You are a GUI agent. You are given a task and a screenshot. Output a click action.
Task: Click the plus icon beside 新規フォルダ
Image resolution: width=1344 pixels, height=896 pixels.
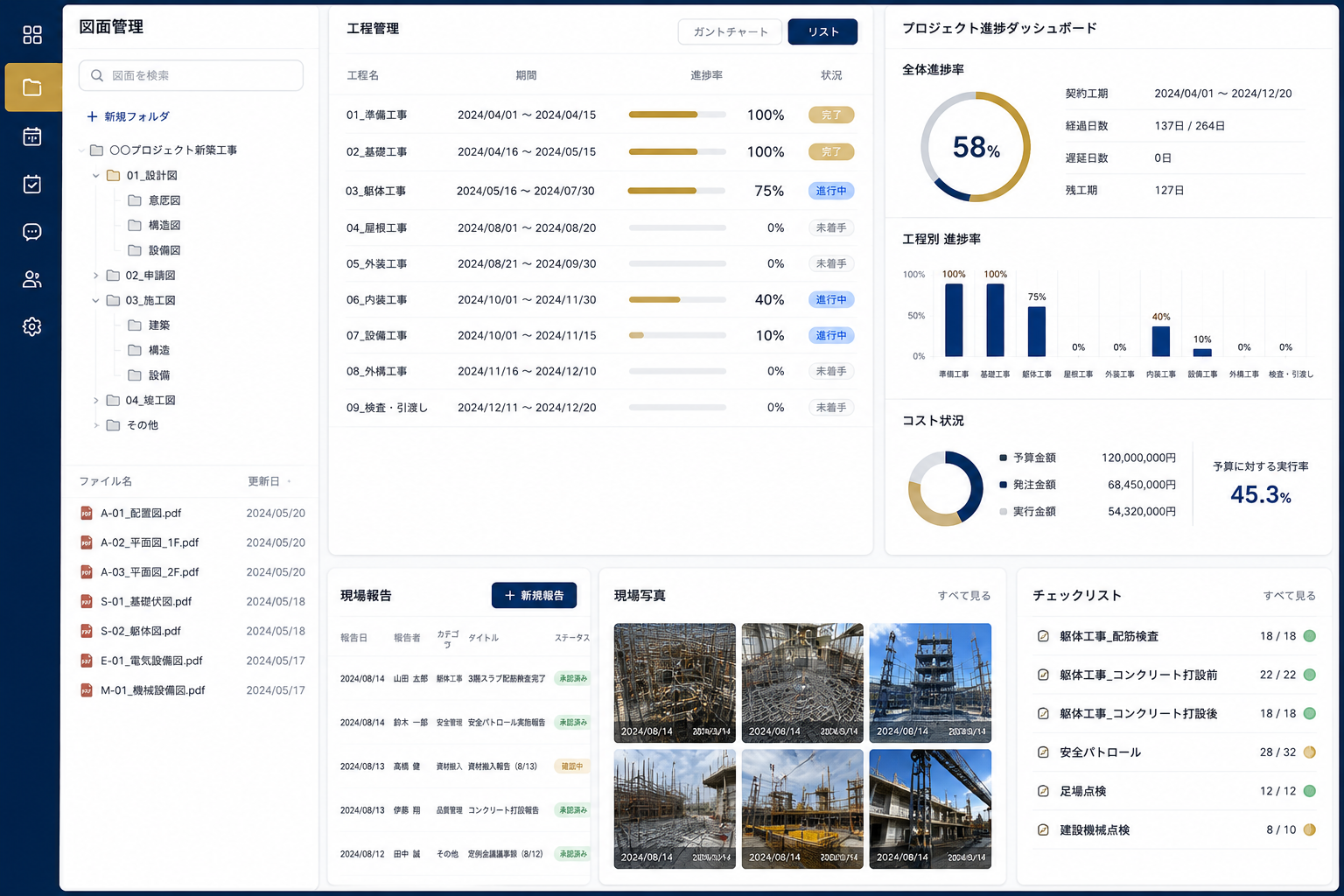[x=92, y=116]
